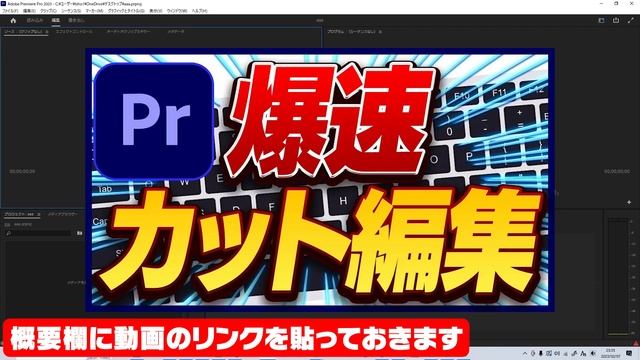Switch to the 書き出し Export tab
The width and height of the screenshot is (640, 360).
76,20
